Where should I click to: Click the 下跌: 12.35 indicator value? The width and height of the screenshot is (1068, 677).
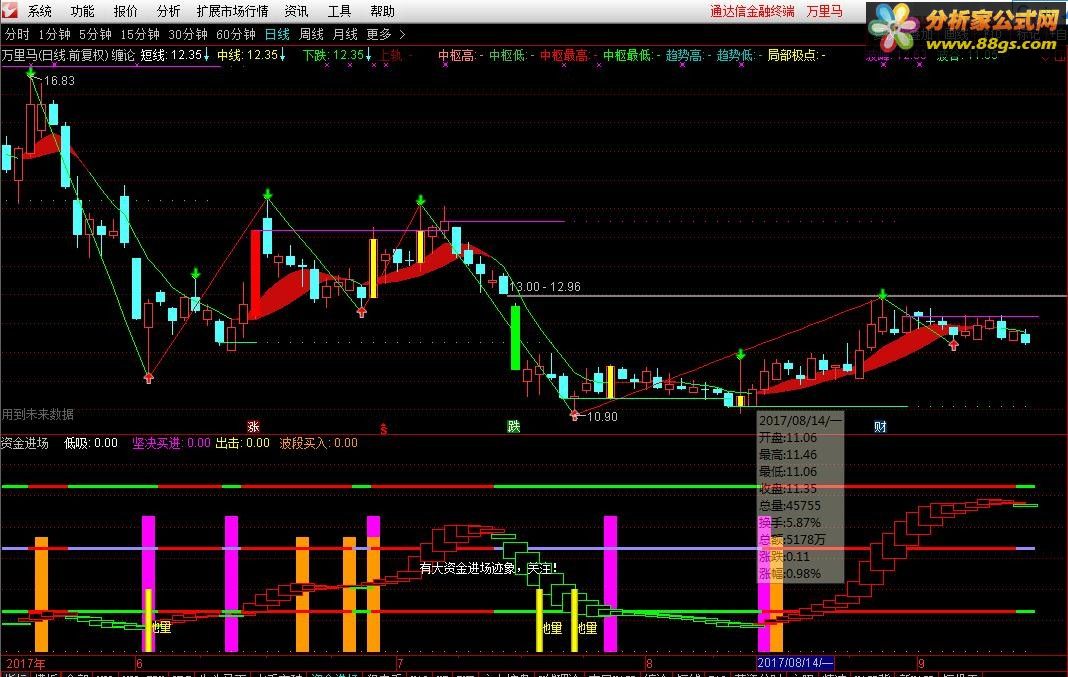click(337, 55)
